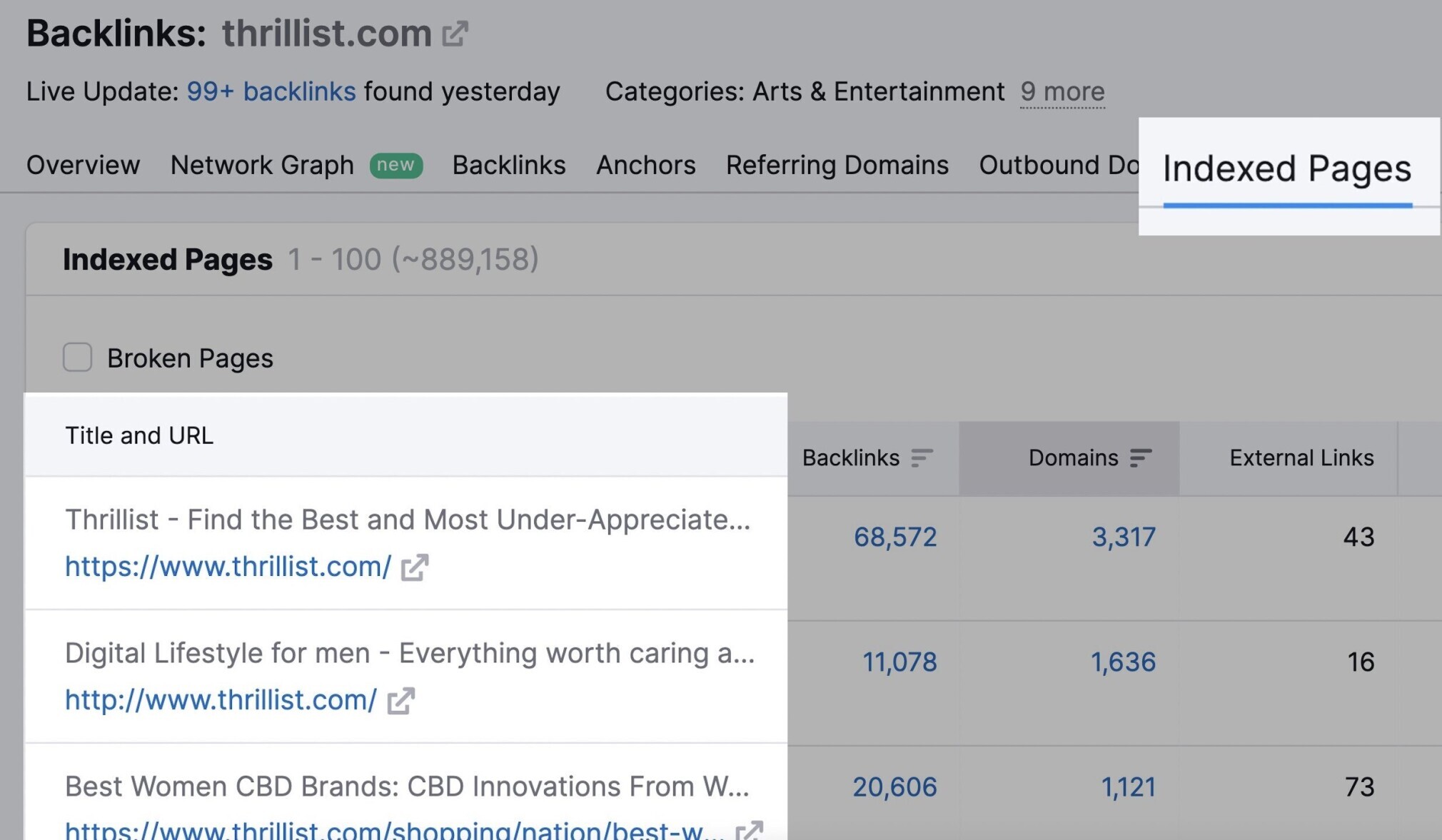The height and width of the screenshot is (840, 1442).
Task: Open thrillist.com external link icon in header
Action: pyautogui.click(x=455, y=34)
